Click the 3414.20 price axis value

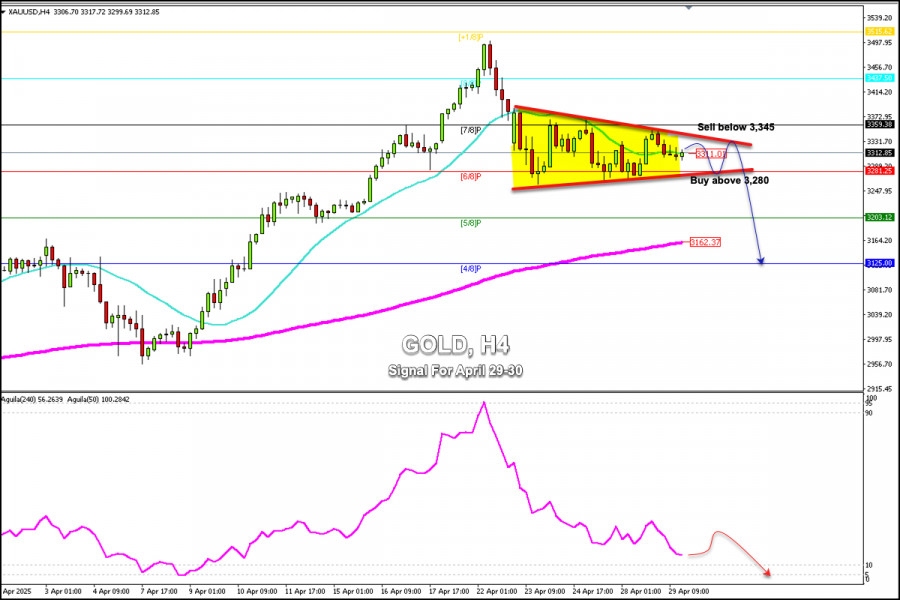click(x=879, y=92)
